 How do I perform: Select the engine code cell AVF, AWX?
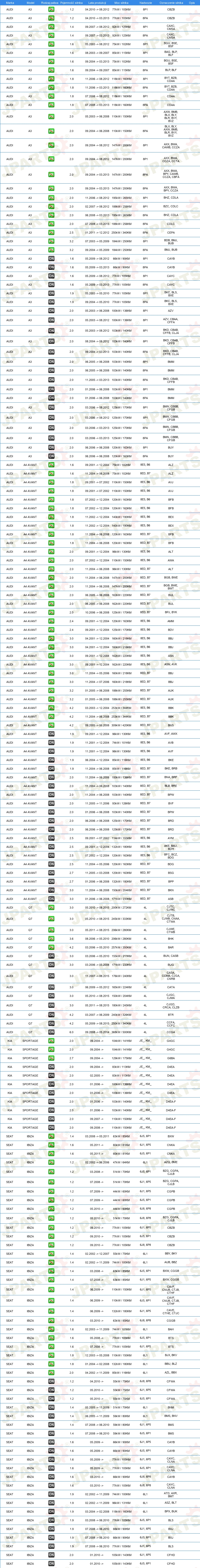(x=171, y=734)
